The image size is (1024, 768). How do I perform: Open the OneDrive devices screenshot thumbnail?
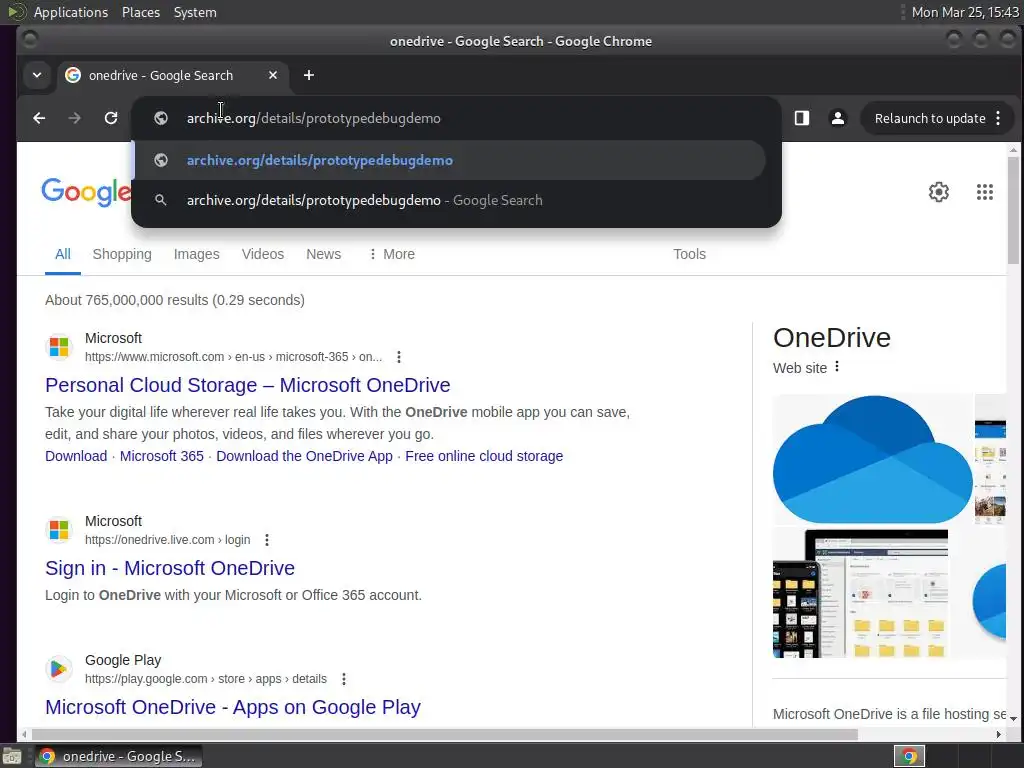[860, 594]
